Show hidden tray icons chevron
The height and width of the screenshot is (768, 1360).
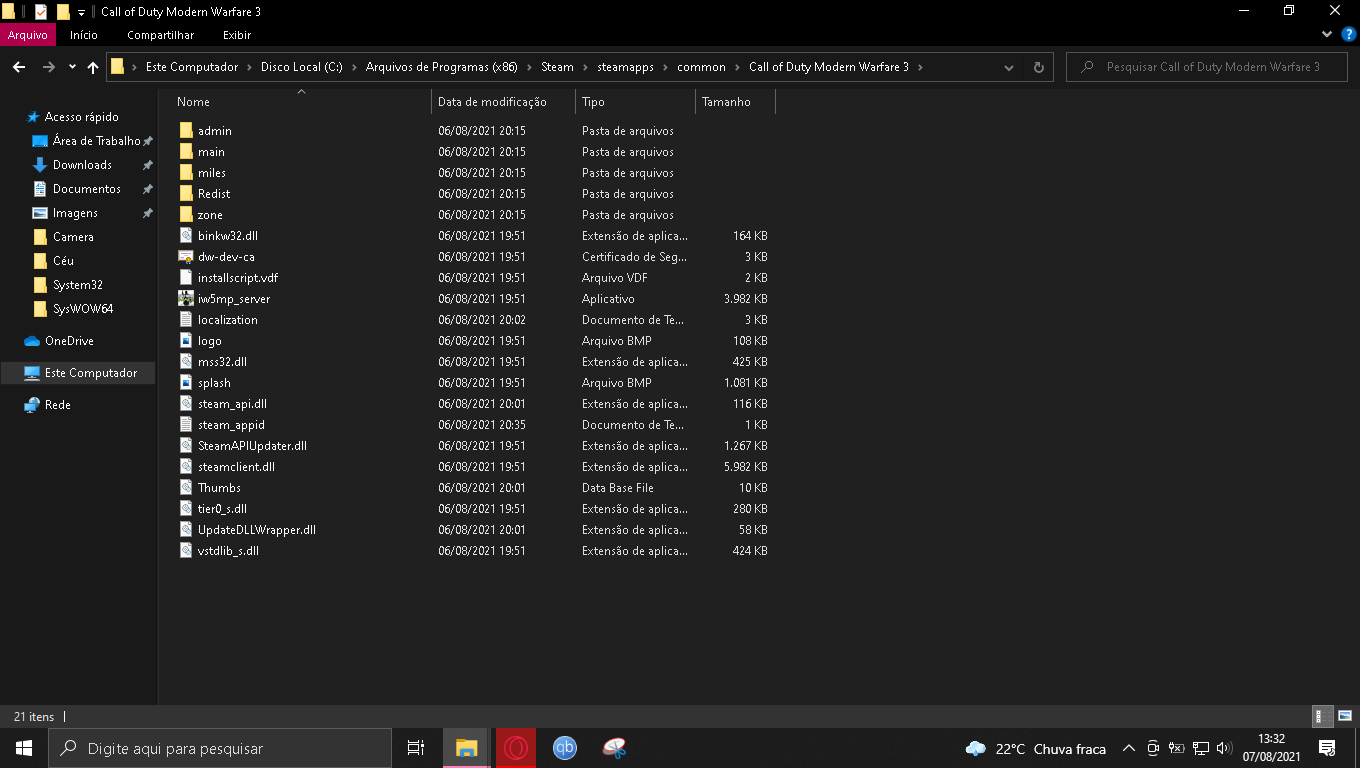tap(1129, 748)
